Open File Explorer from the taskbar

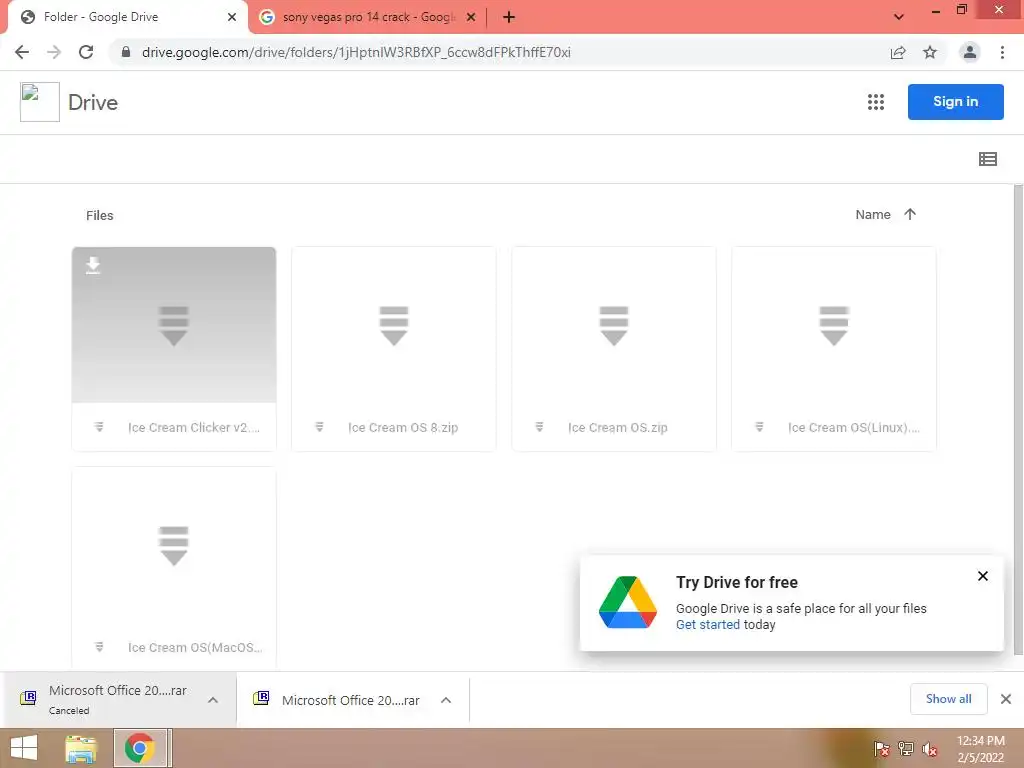click(x=81, y=748)
